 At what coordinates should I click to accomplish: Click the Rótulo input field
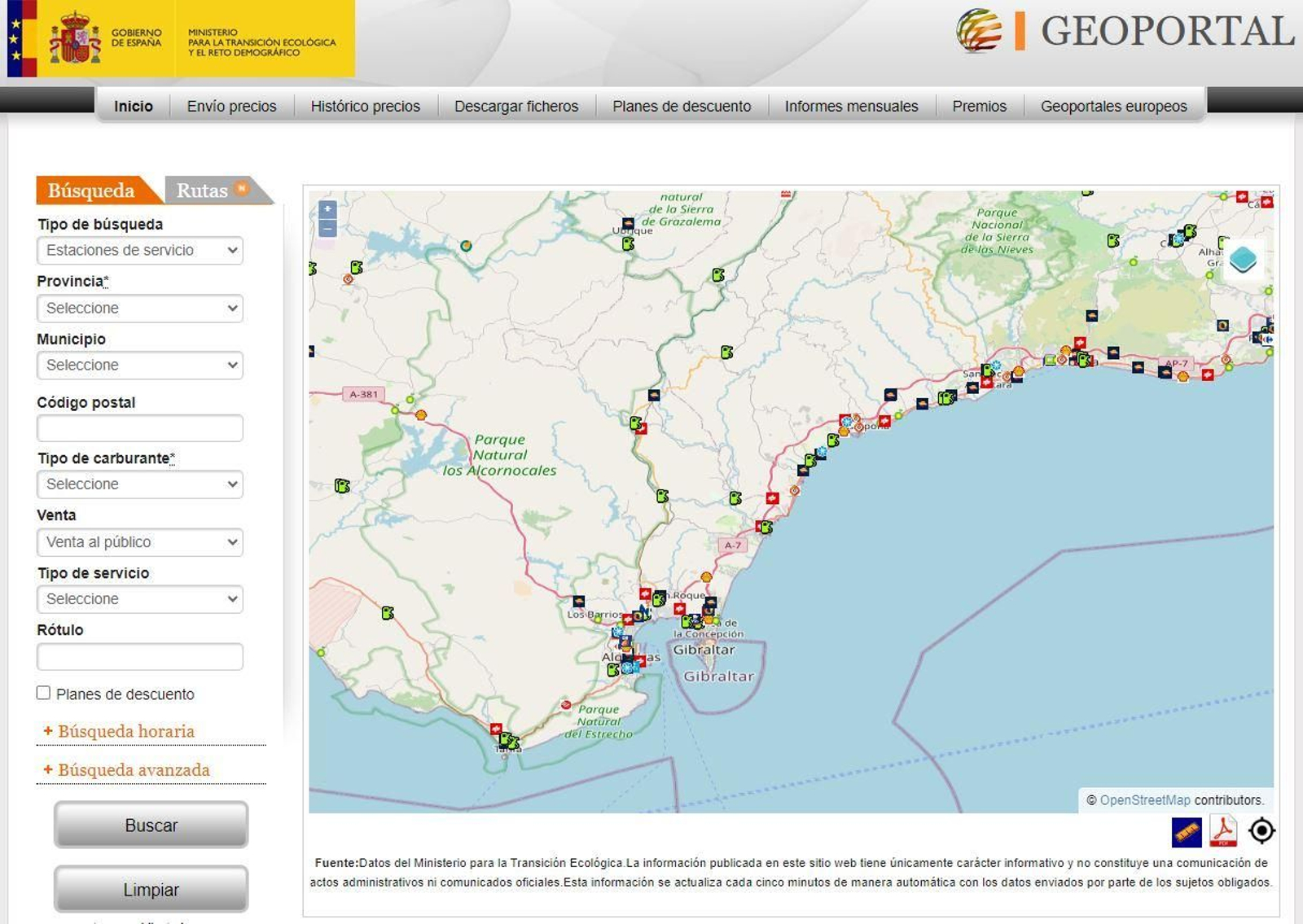(139, 656)
